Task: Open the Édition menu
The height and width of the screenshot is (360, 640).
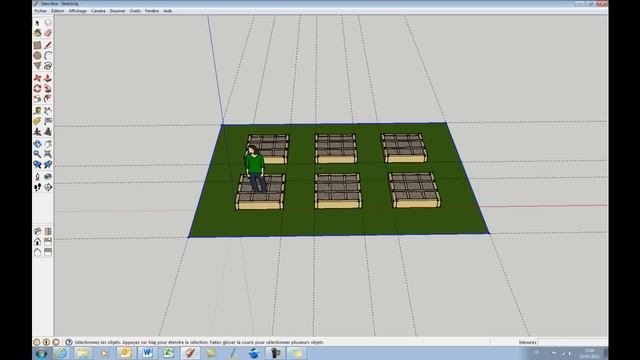Action: click(x=58, y=11)
